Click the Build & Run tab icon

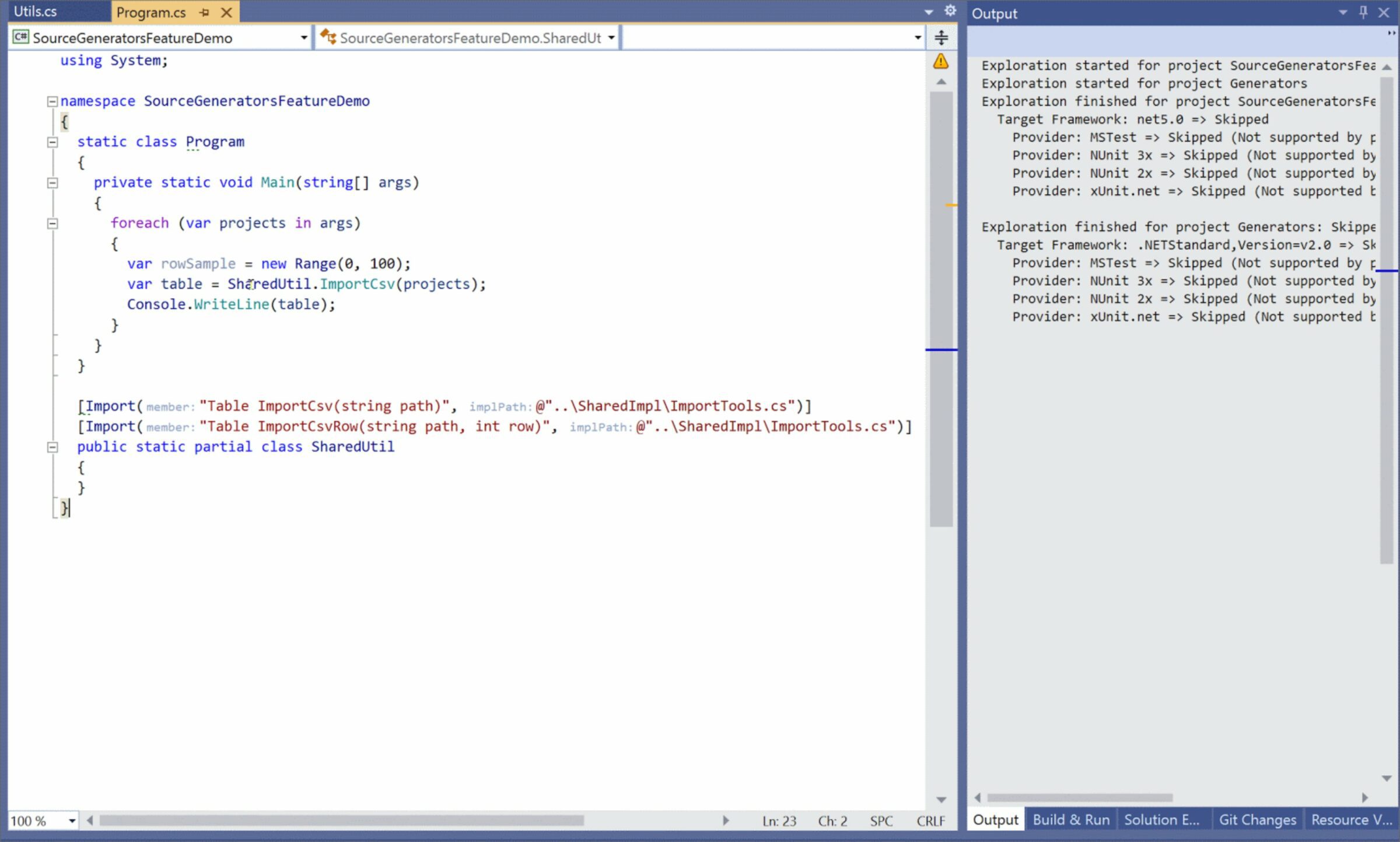click(x=1070, y=820)
